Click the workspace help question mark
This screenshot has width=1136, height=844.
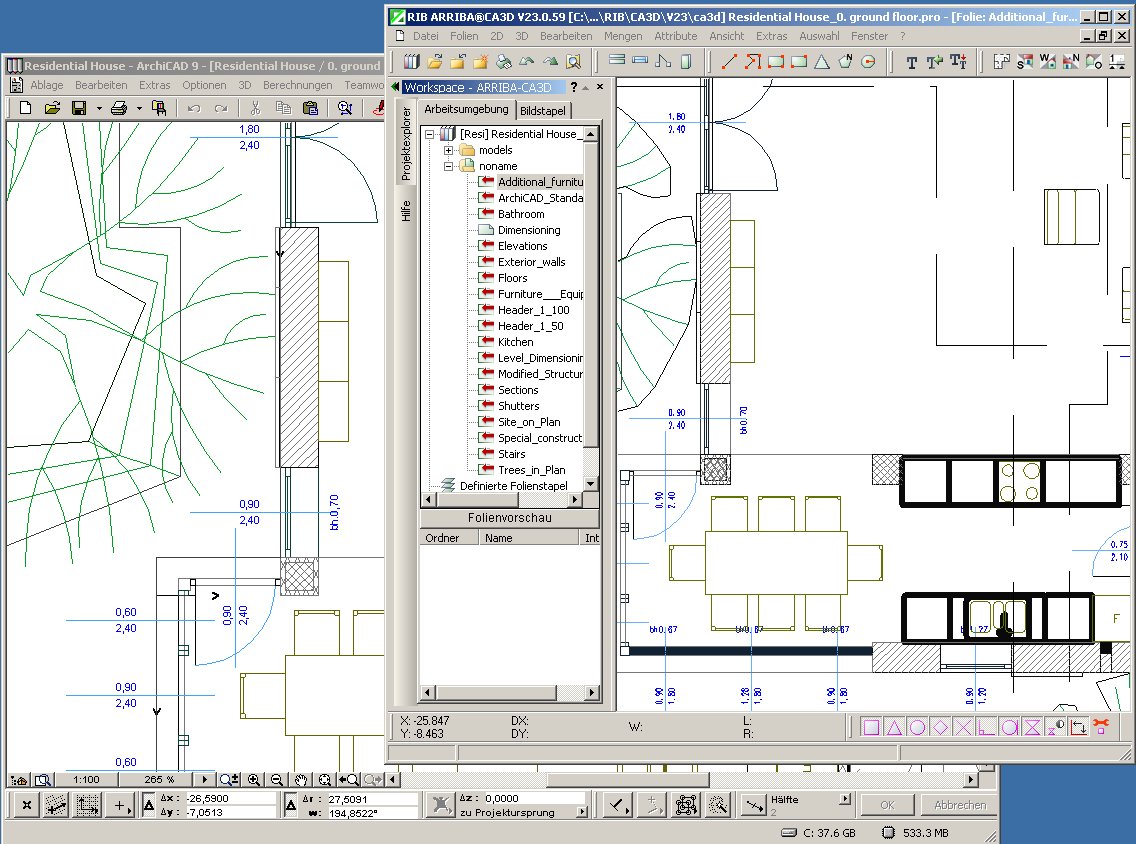coord(573,87)
